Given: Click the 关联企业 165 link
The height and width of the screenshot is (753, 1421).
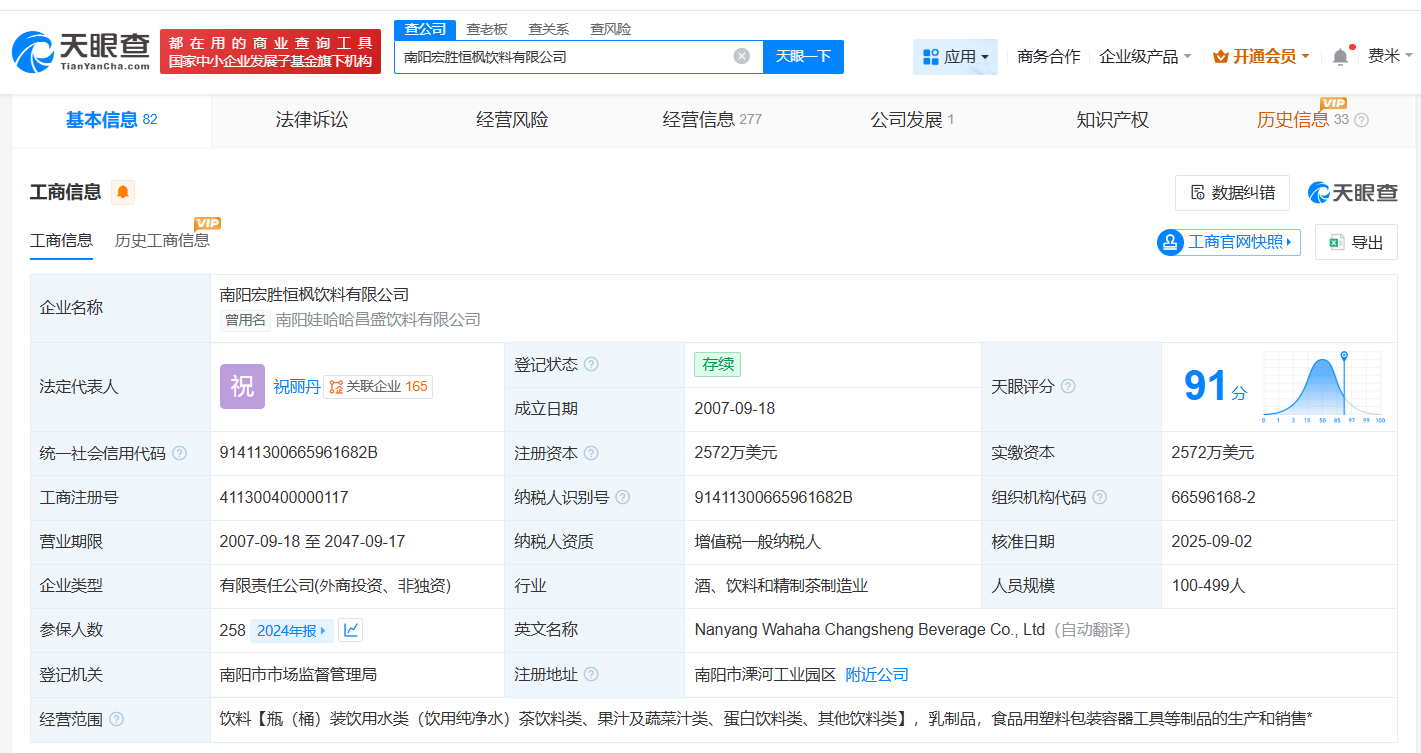Looking at the screenshot, I should [378, 386].
